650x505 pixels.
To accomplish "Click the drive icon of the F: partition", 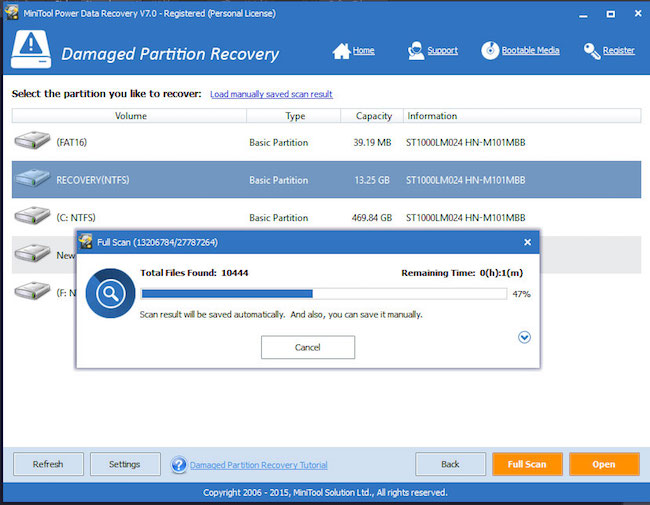I will [32, 290].
